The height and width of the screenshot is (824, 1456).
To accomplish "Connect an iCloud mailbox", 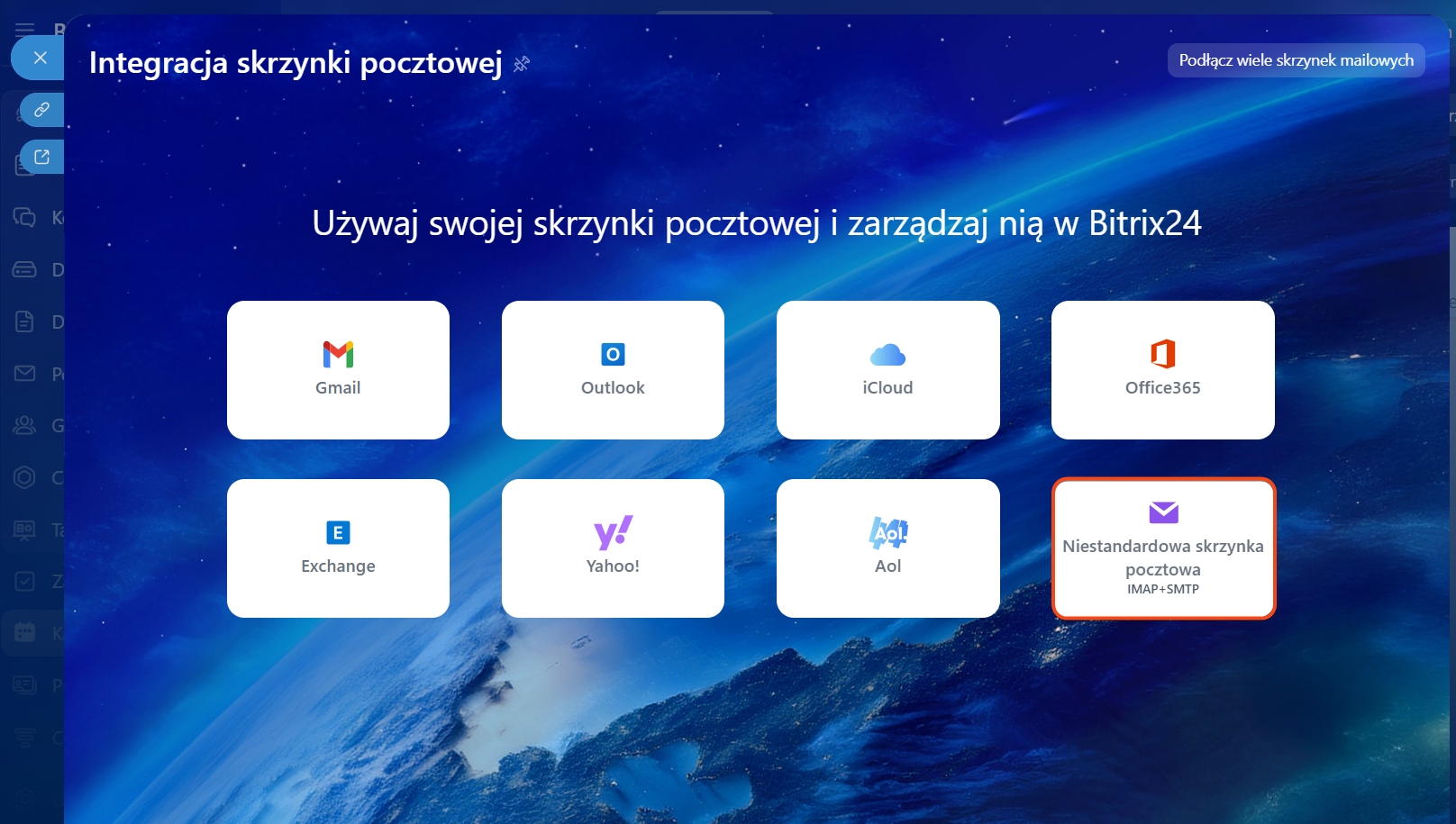I will [x=887, y=370].
